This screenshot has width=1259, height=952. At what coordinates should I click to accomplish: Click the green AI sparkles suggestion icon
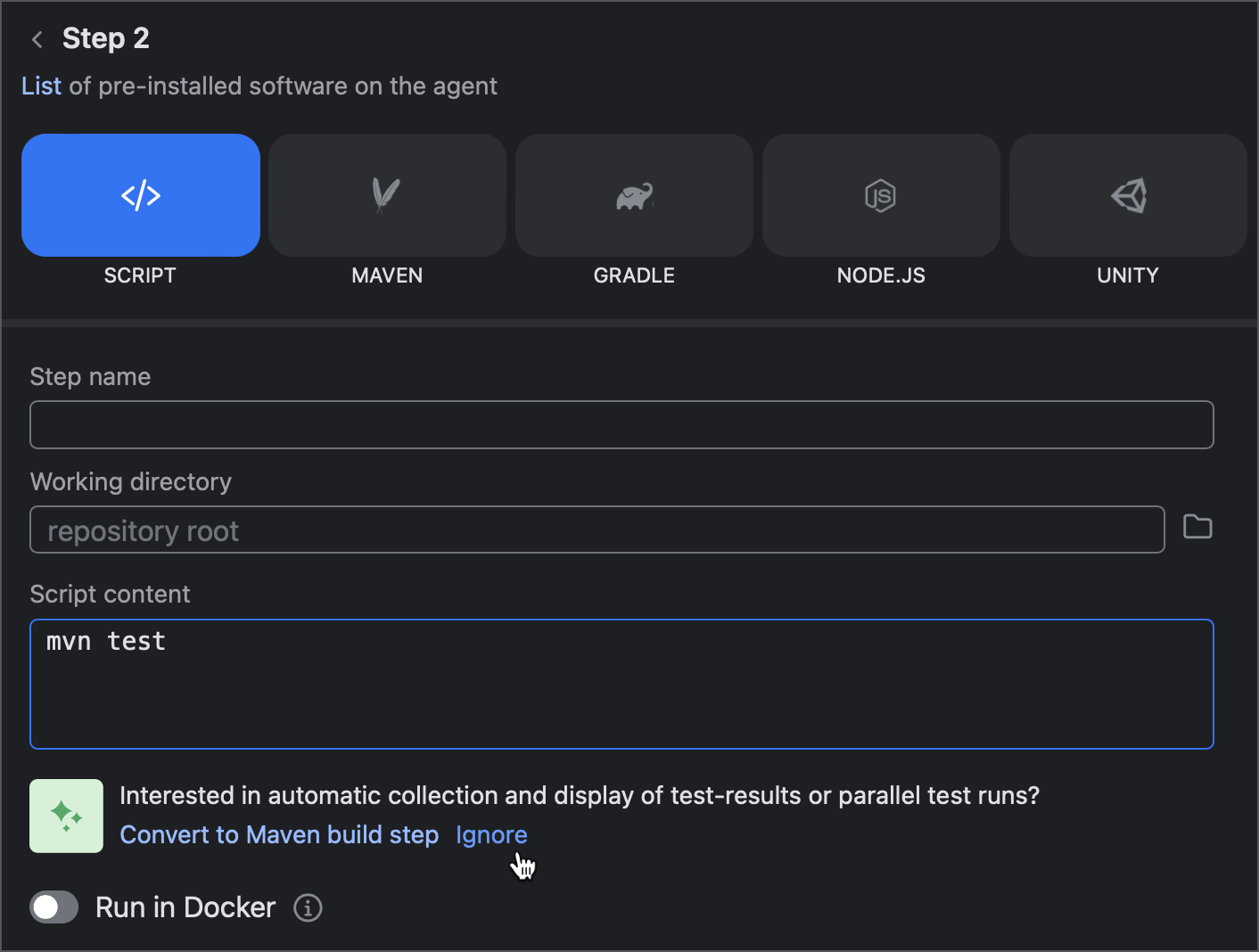[66, 816]
